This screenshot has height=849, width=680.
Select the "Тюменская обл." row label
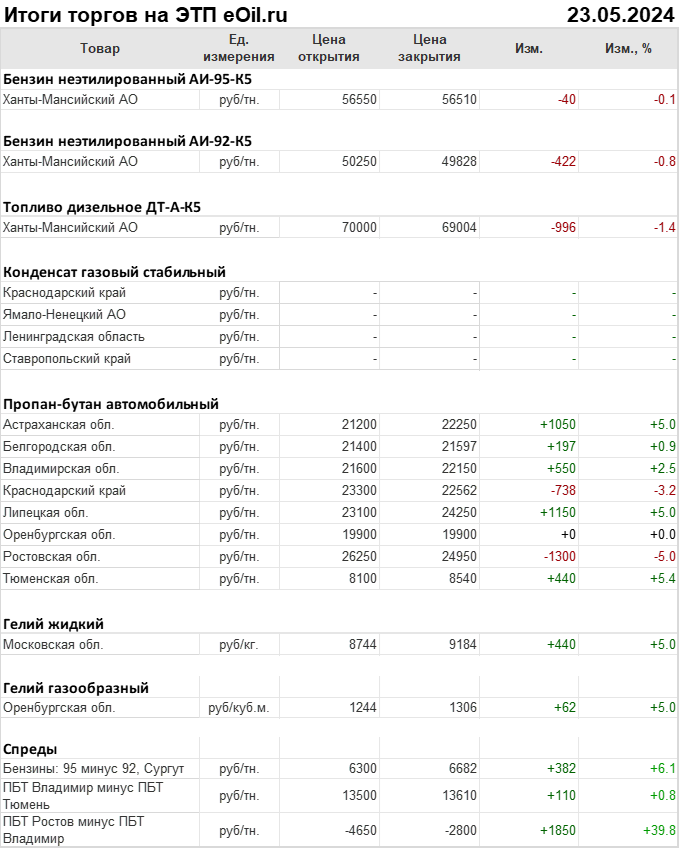click(51, 578)
